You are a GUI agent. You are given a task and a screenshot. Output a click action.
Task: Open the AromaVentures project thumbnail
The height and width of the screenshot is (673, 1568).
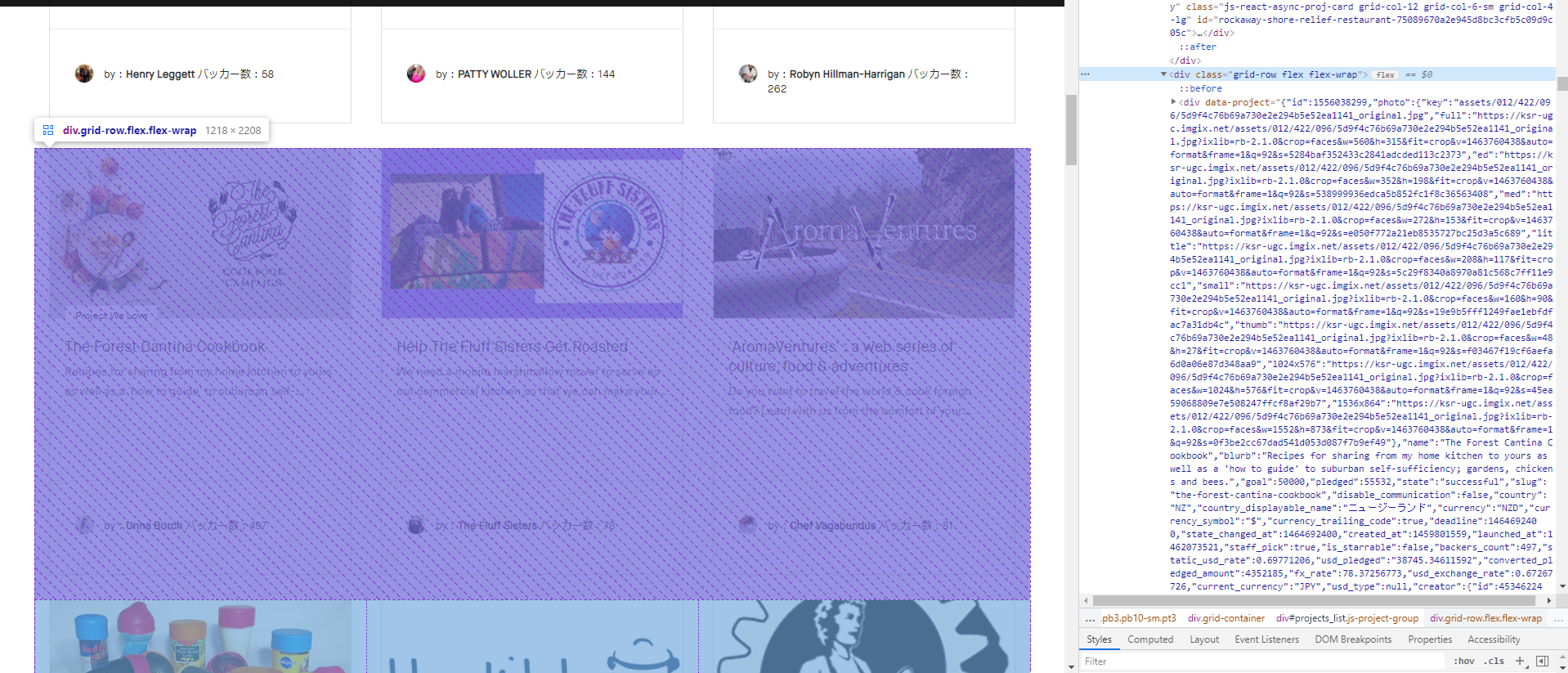pyautogui.click(x=864, y=233)
